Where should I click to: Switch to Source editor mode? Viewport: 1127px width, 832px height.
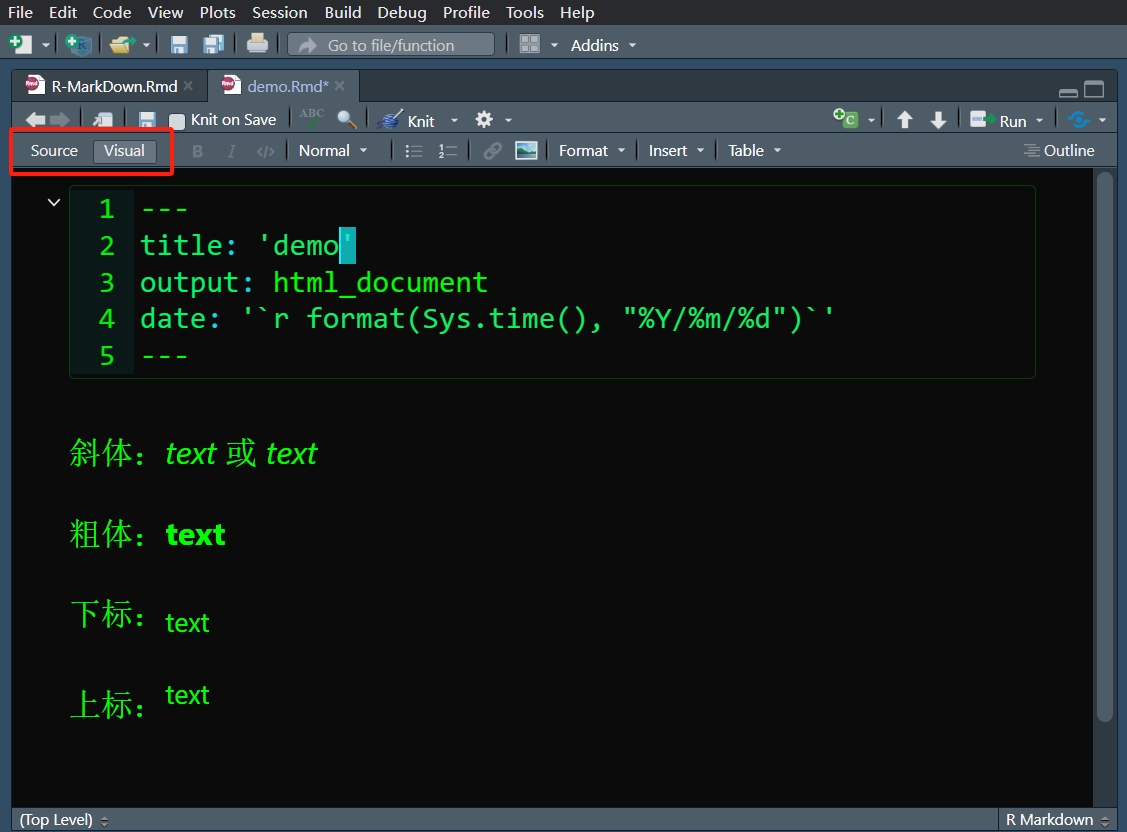pos(54,151)
